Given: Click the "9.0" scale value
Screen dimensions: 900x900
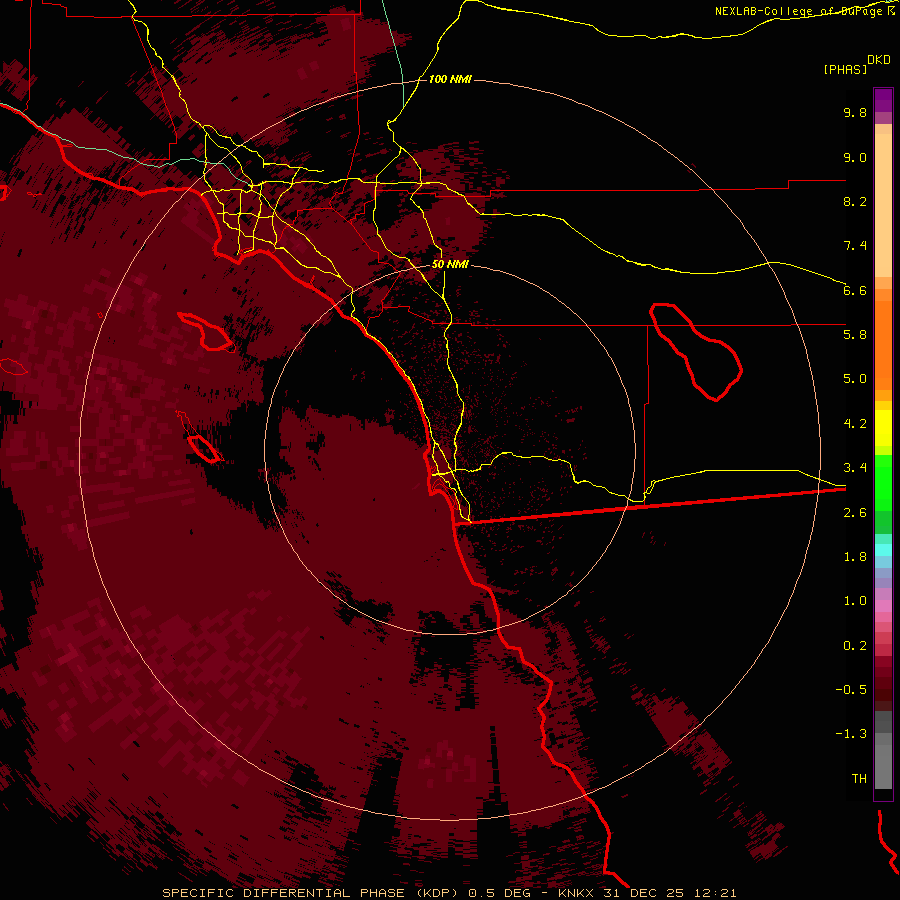Looking at the screenshot, I should (x=855, y=157).
